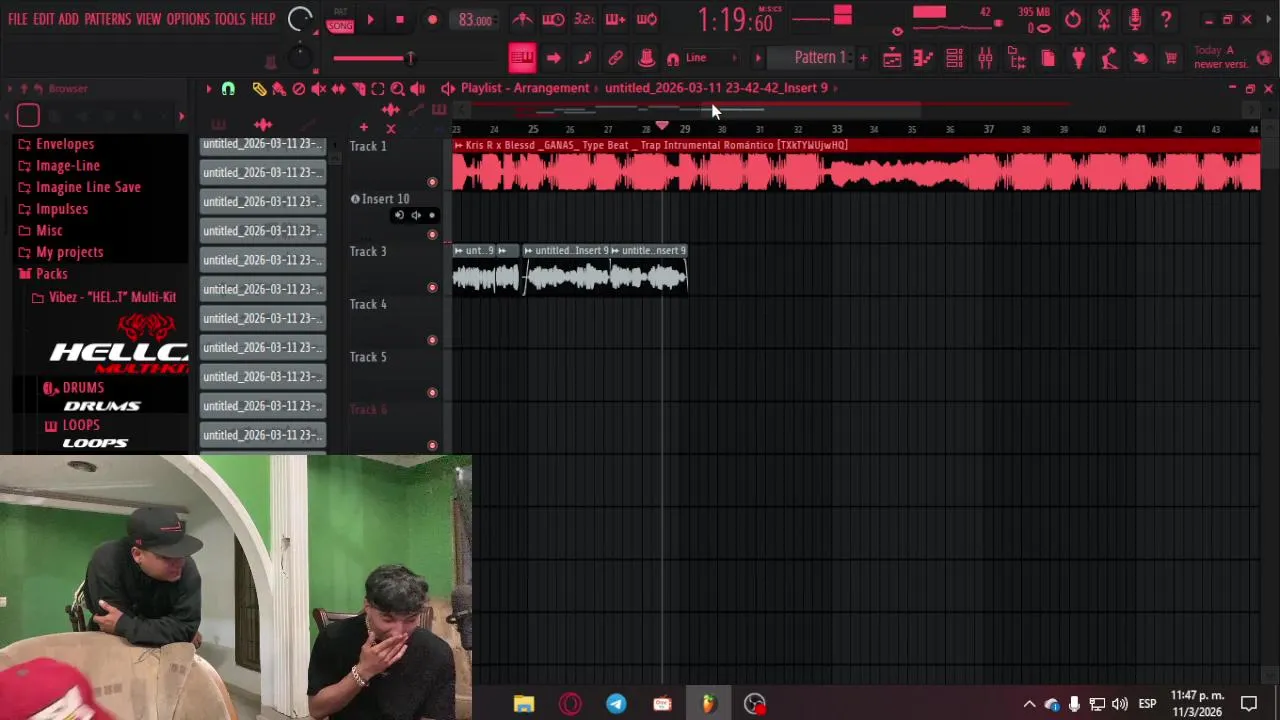The image size is (1280, 720).
Task: Open the PATTERNS menu
Action: click(x=107, y=19)
